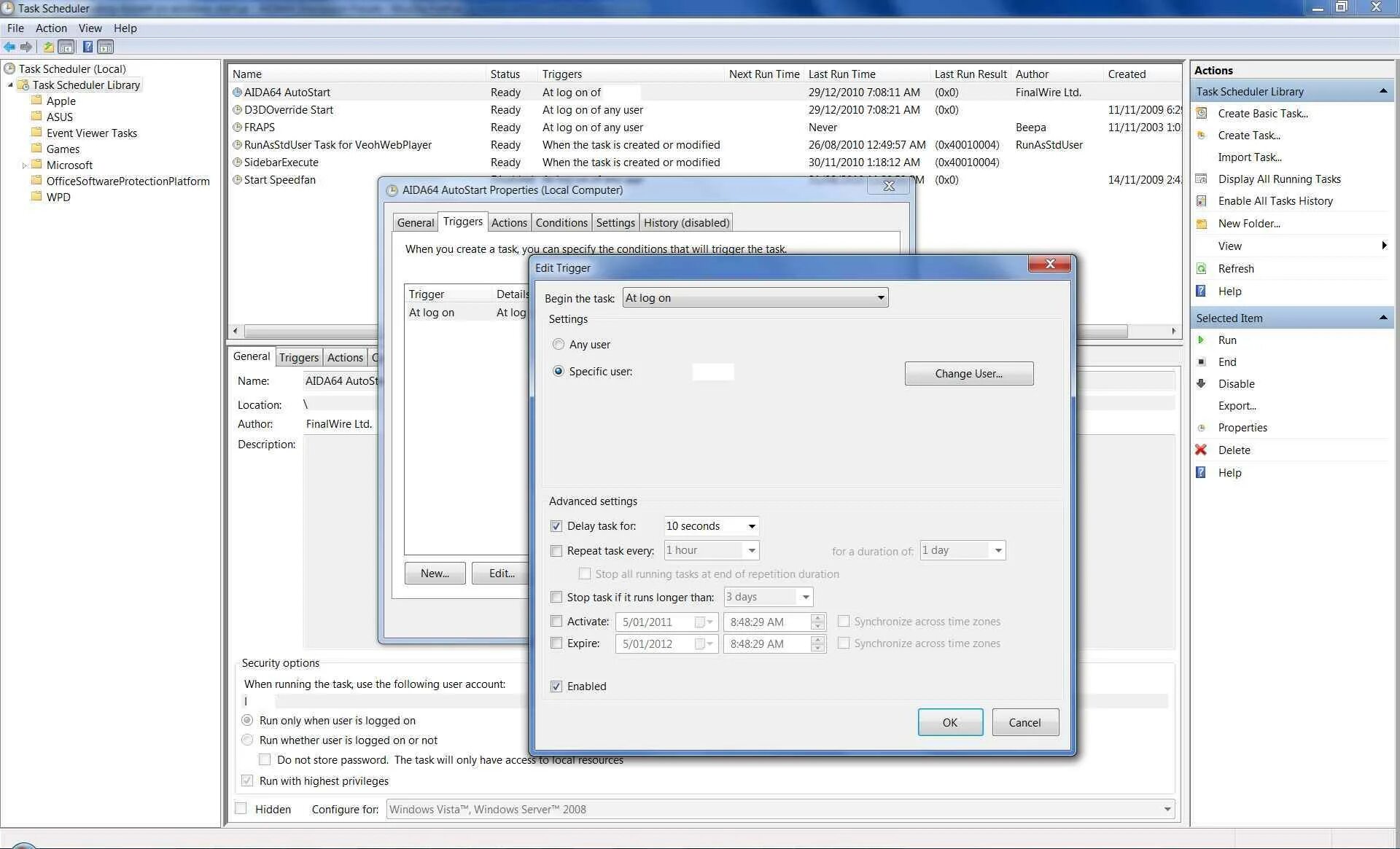Uncheck the Delay task for checkbox
Viewport: 1400px width, 849px height.
(556, 526)
